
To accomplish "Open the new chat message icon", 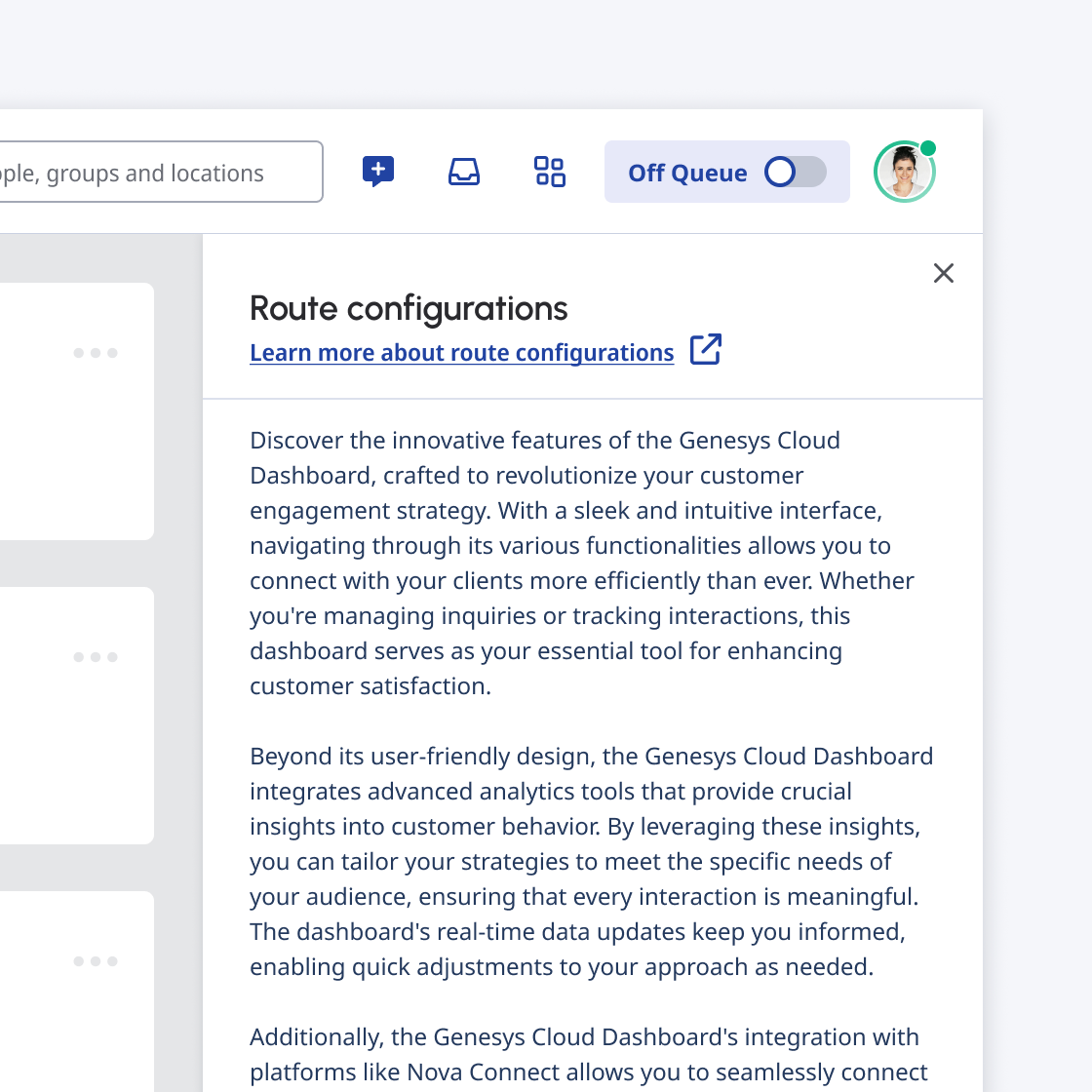I will coord(378,172).
